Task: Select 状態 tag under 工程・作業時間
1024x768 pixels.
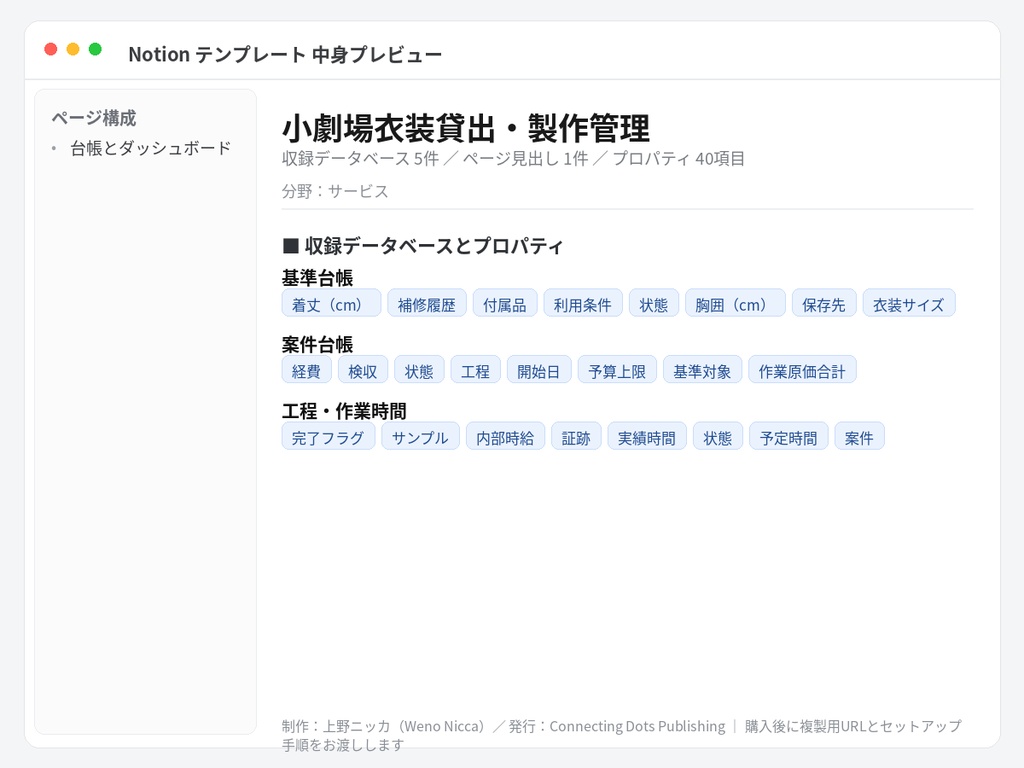Action: point(718,436)
